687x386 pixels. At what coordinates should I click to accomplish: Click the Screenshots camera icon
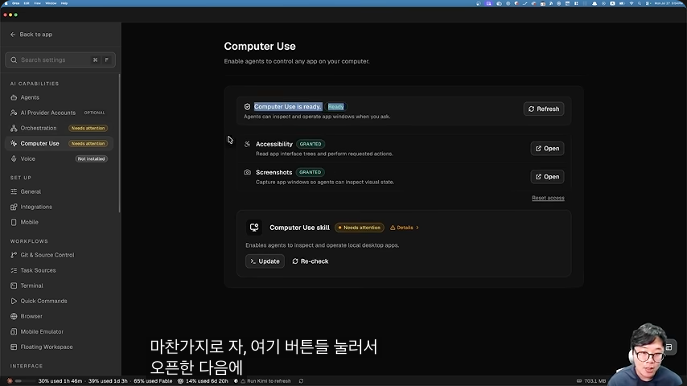(x=247, y=172)
